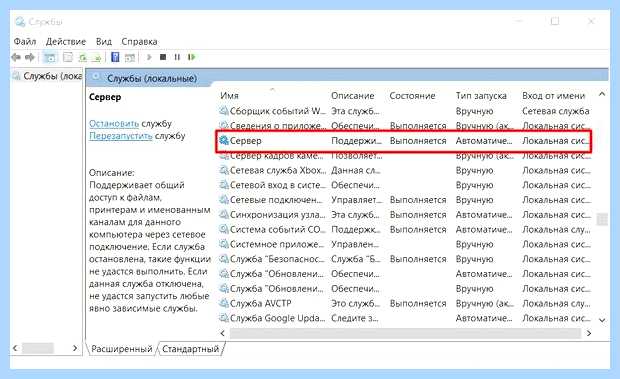Click gear icon of Сетевые подключен... row

click(x=224, y=200)
